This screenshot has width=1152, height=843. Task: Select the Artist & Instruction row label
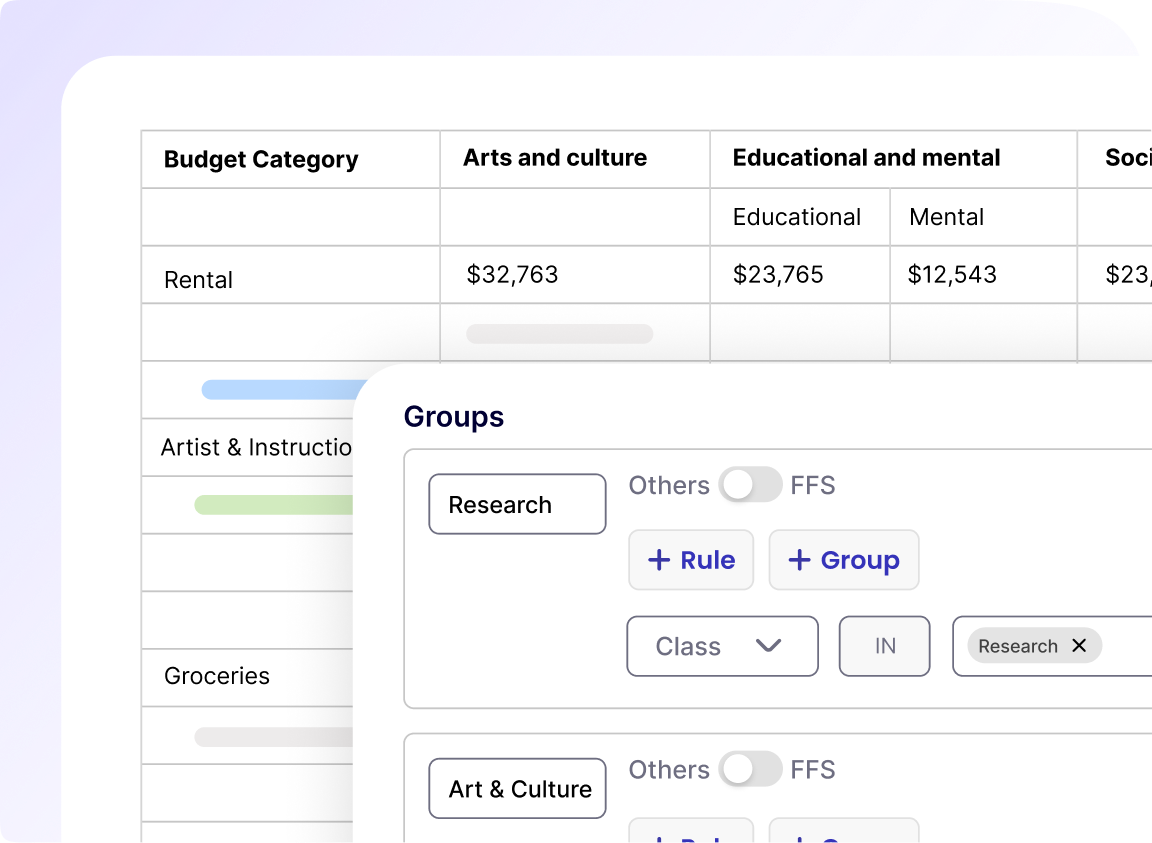[256, 447]
